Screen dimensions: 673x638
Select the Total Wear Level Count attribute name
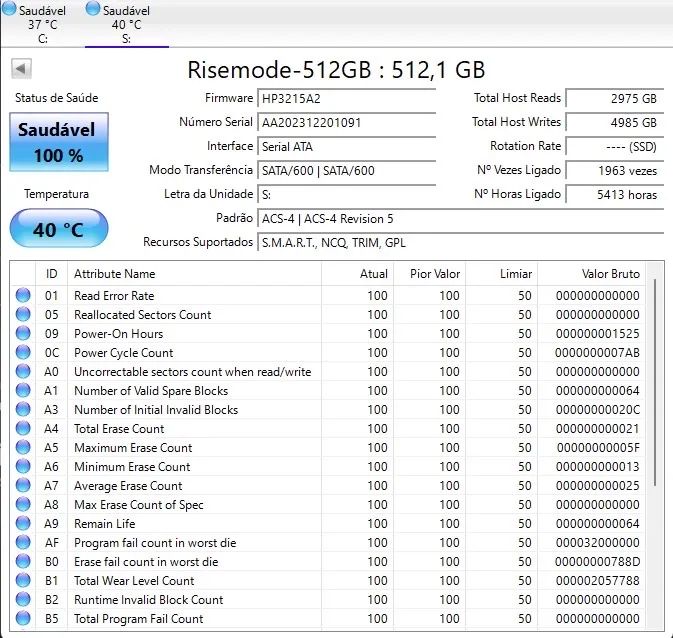134,581
